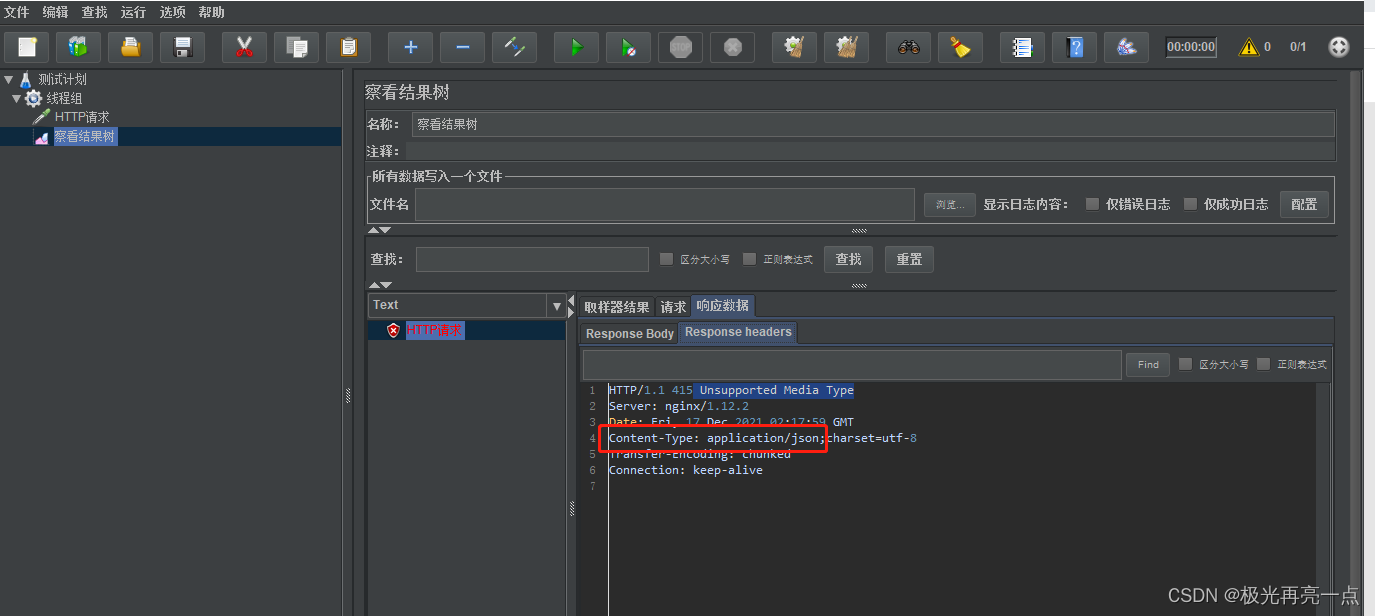
Task: Click the 名称 input field
Action: pos(873,124)
